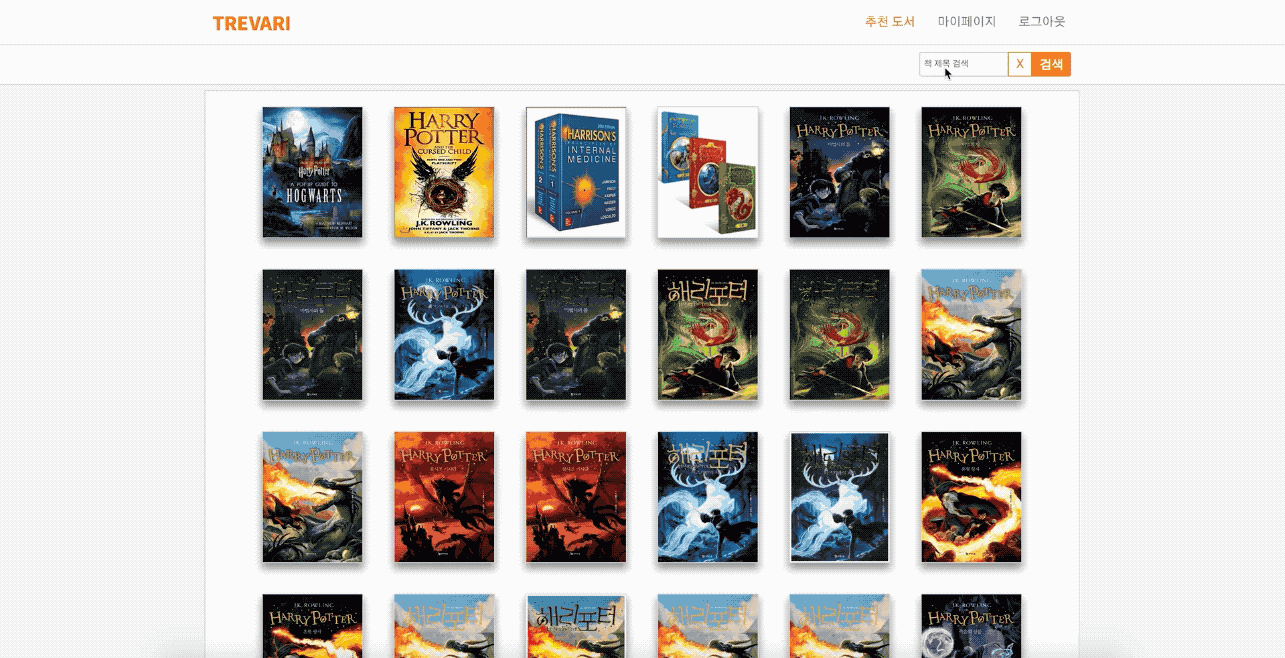Image resolution: width=1285 pixels, height=658 pixels.
Task: Clear the search with the X button
Action: pos(1020,64)
